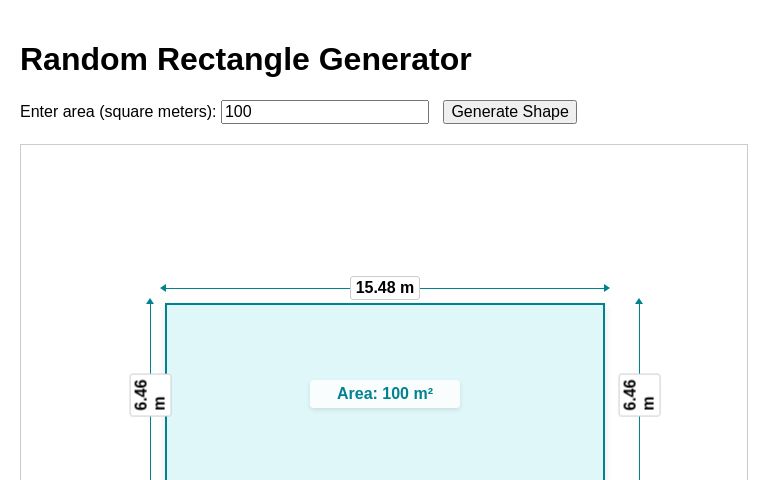The height and width of the screenshot is (480, 768).
Task: Click the 'Enter area (square meters)' label
Action: point(118,112)
